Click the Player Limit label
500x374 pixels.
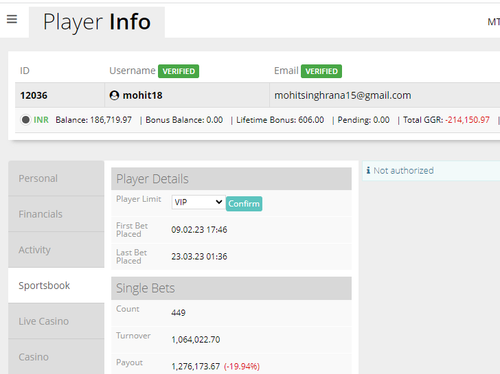click(139, 199)
